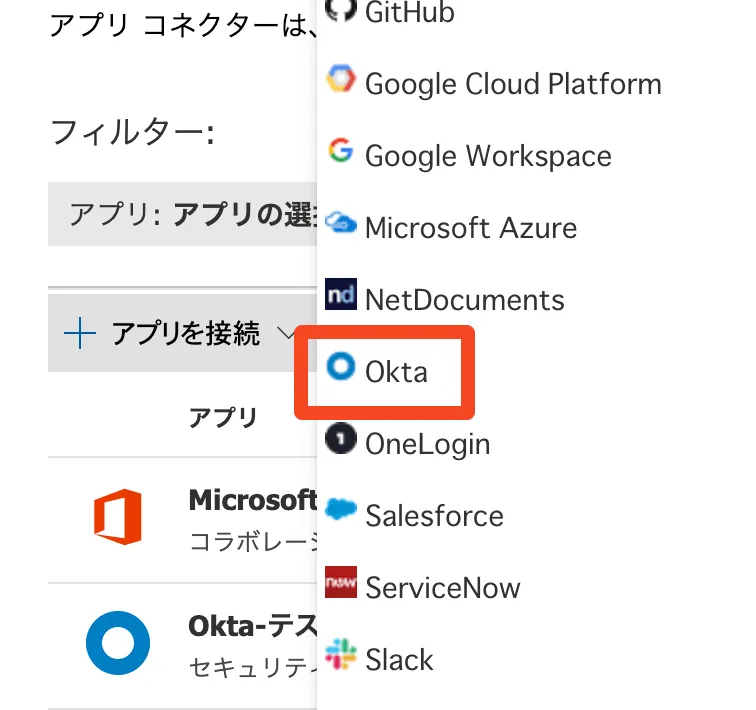This screenshot has width=756, height=710.
Task: Expand the アプリ filter selector
Action: tap(190, 213)
